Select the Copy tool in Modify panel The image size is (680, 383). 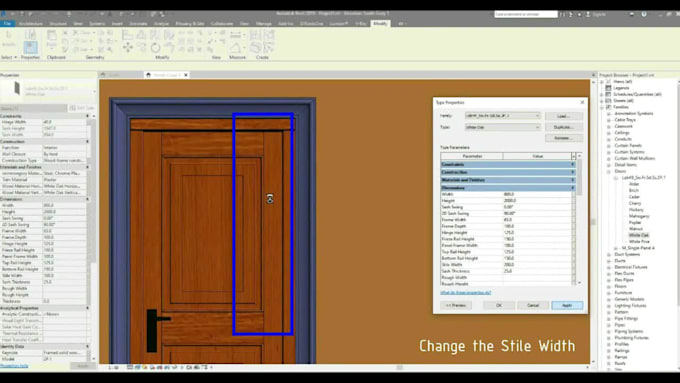[x=141, y=48]
